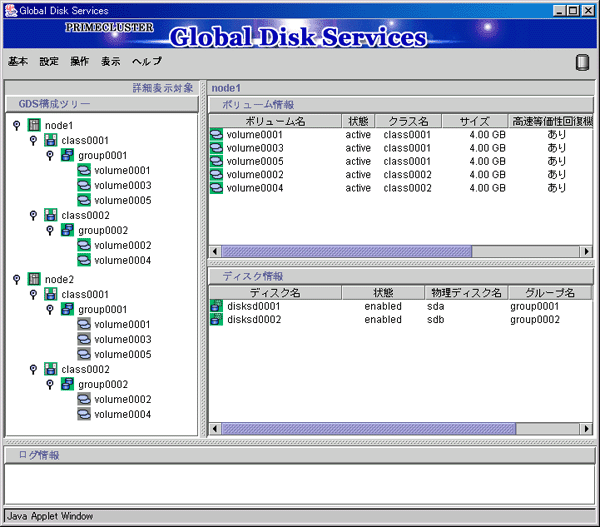Click the ディスク名 column header
Image resolution: width=600 pixels, height=527 pixels.
[275, 293]
